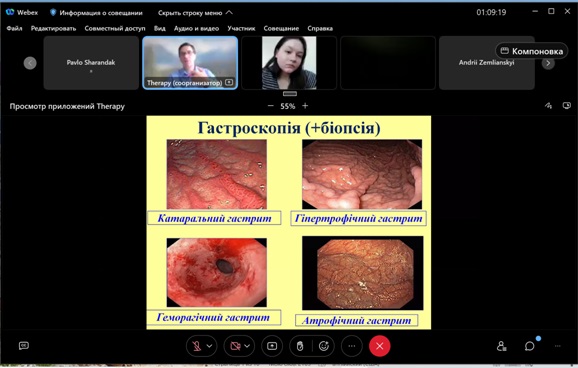Unmute the microphone button
The image size is (578, 368).
click(x=196, y=346)
